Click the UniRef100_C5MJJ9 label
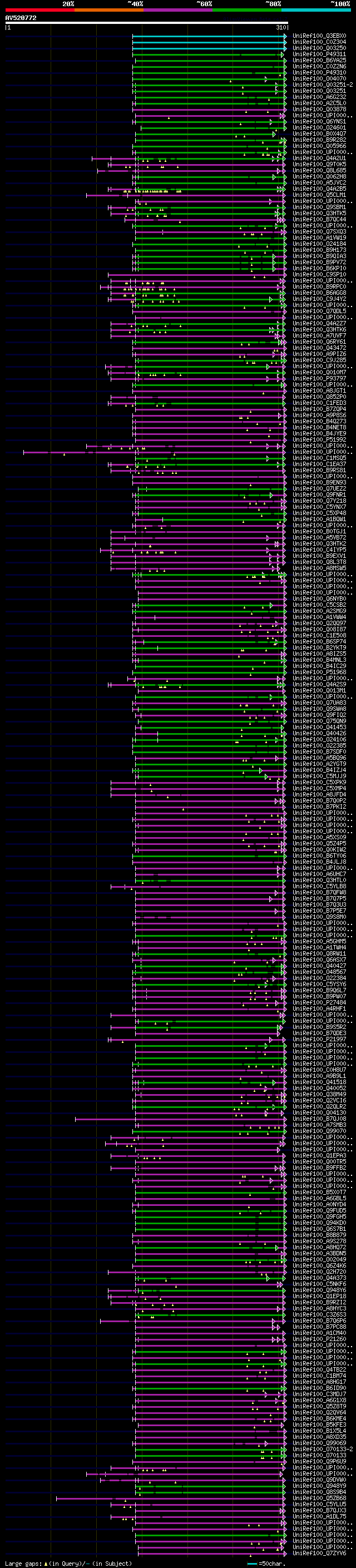The image size is (356, 1568). [x=319, y=776]
